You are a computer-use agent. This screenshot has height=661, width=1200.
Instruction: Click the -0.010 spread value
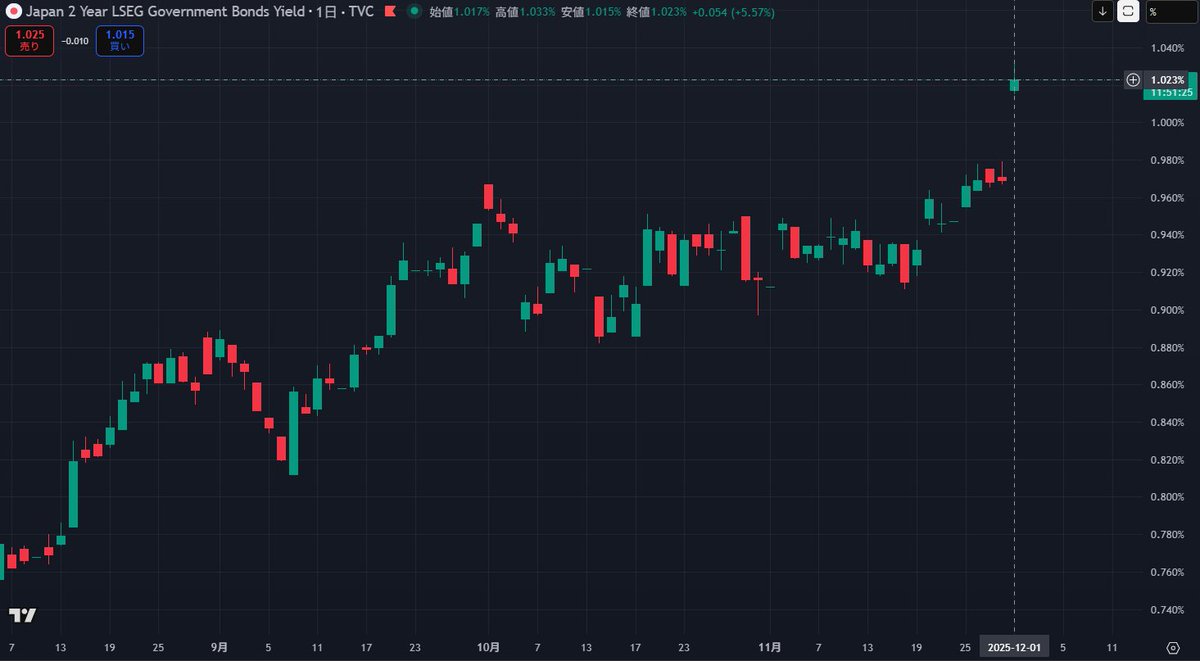pyautogui.click(x=75, y=41)
